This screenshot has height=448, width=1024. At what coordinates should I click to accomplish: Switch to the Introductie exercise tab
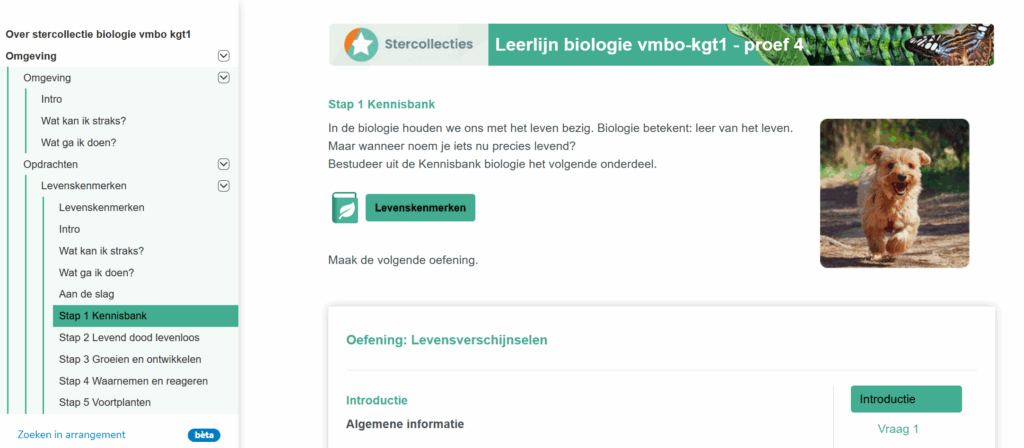point(905,399)
